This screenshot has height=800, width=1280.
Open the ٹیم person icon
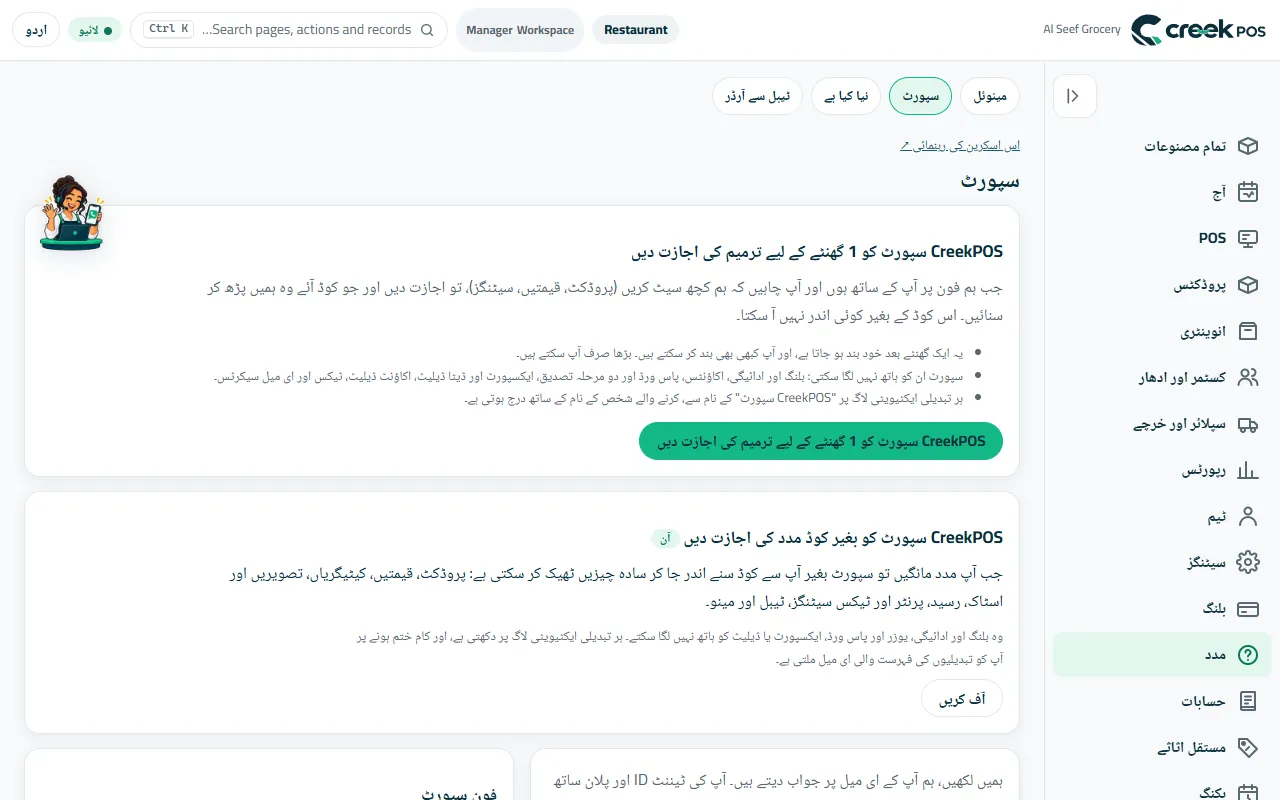coord(1247,516)
